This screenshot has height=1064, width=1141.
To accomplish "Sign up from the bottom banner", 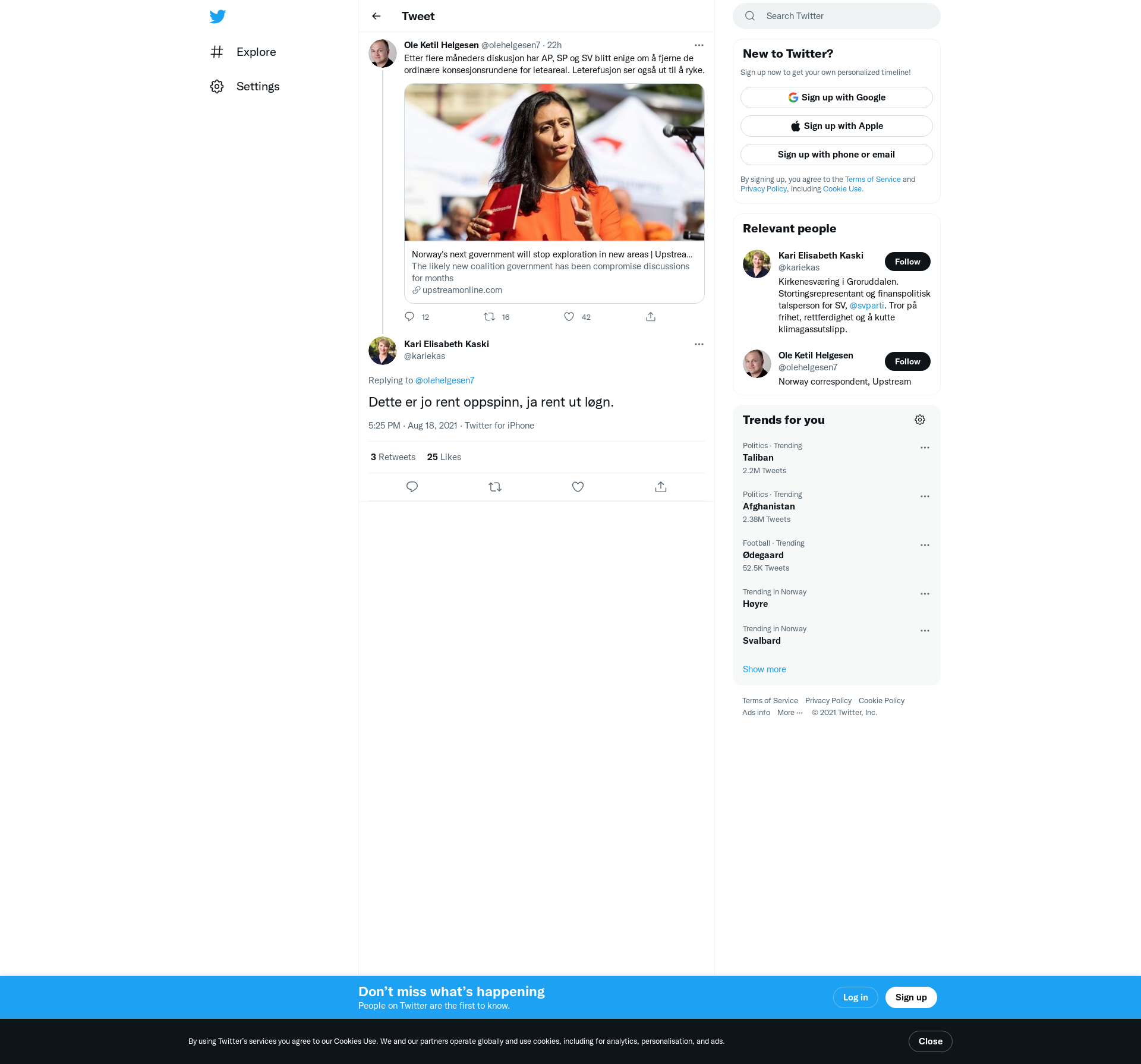I will (911, 997).
